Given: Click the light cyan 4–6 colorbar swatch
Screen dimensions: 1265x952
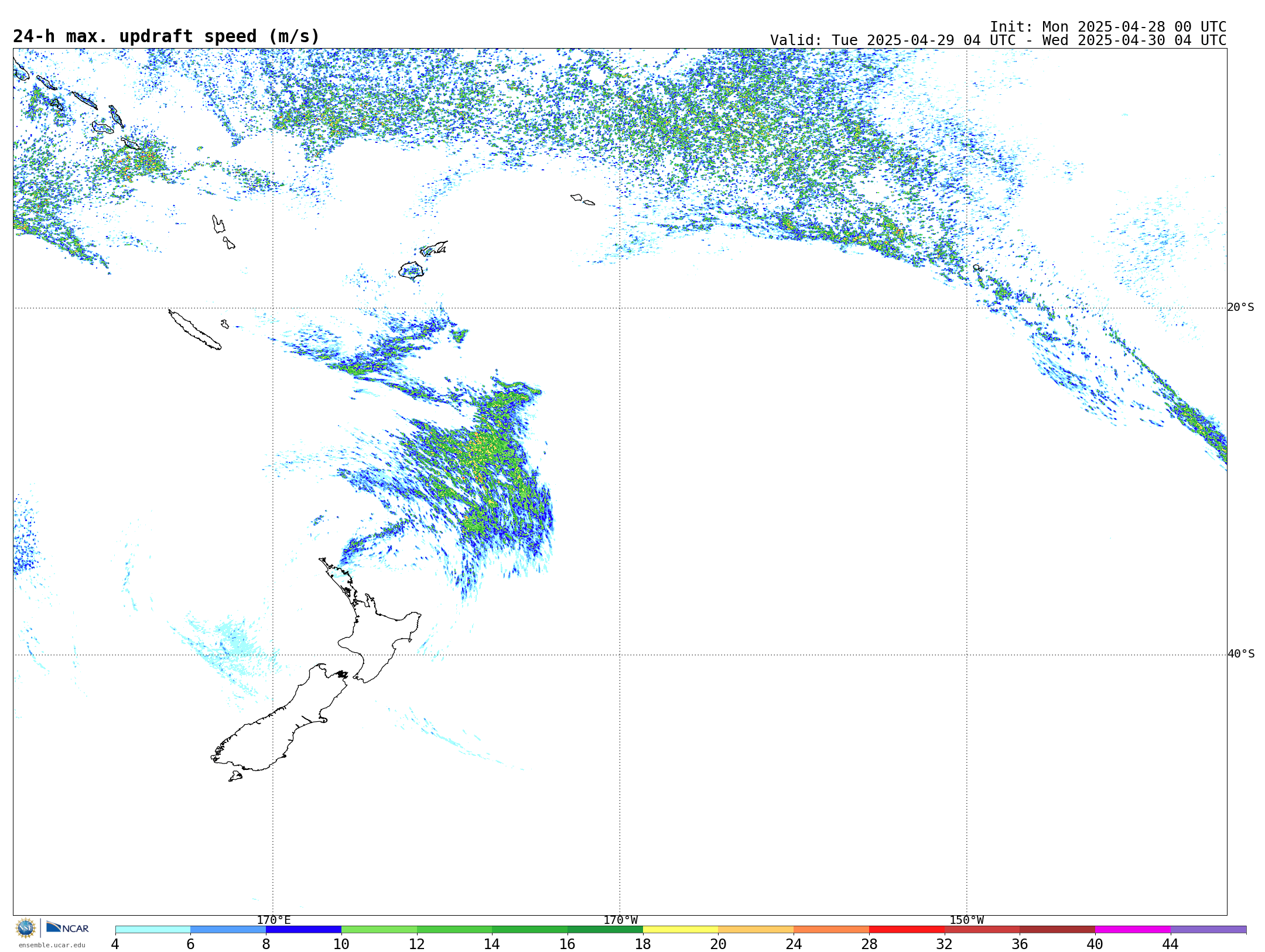Looking at the screenshot, I should click(153, 930).
